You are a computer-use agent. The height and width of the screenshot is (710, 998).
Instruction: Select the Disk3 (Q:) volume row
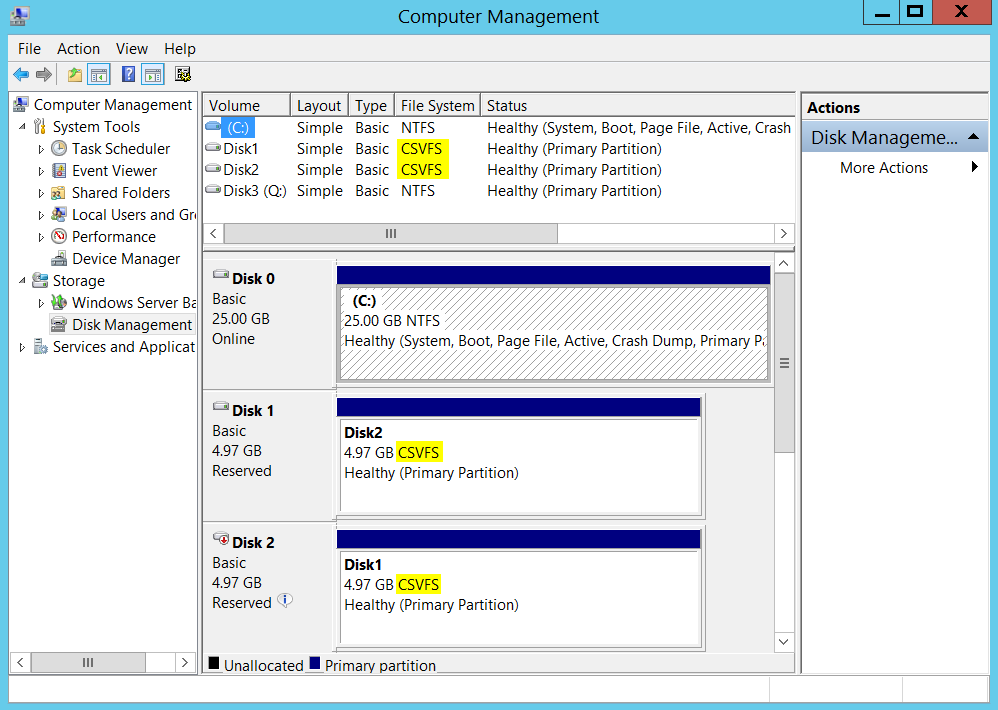pos(255,191)
